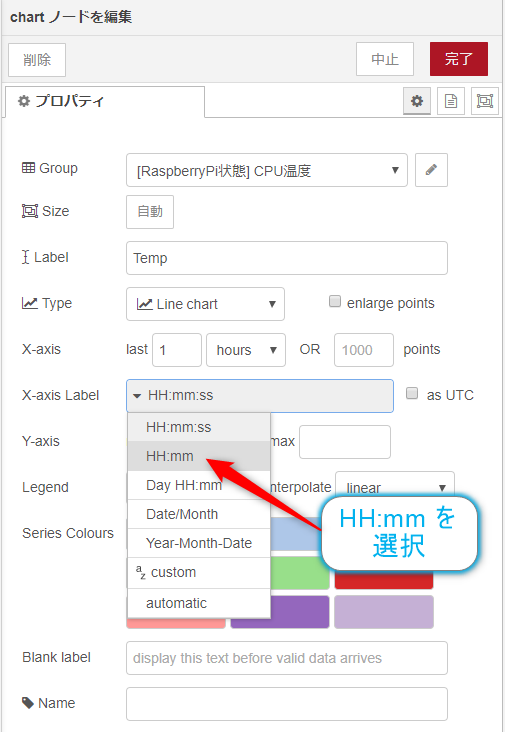Click the Blank label text field
The height and width of the screenshot is (732, 505).
(287, 658)
